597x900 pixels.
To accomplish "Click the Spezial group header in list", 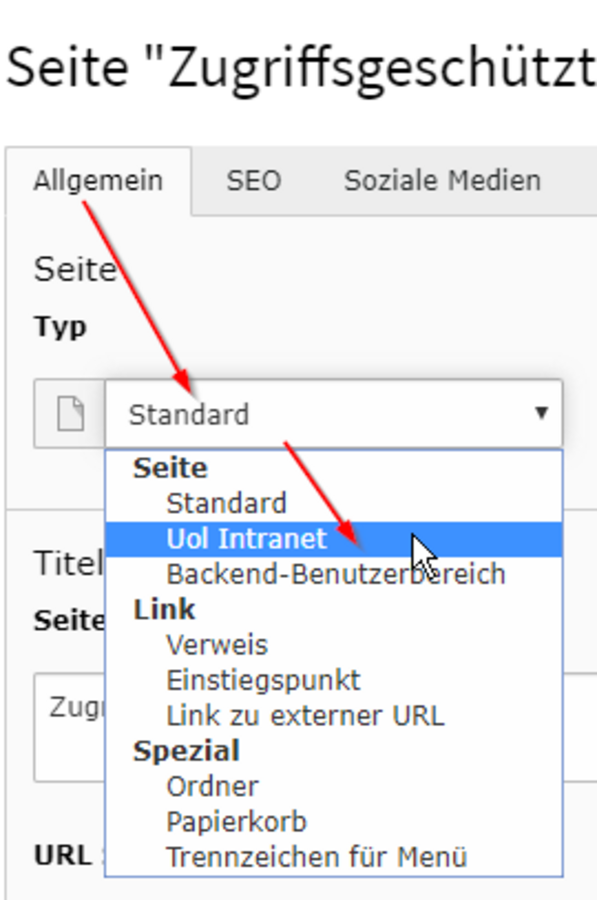I will [187, 751].
